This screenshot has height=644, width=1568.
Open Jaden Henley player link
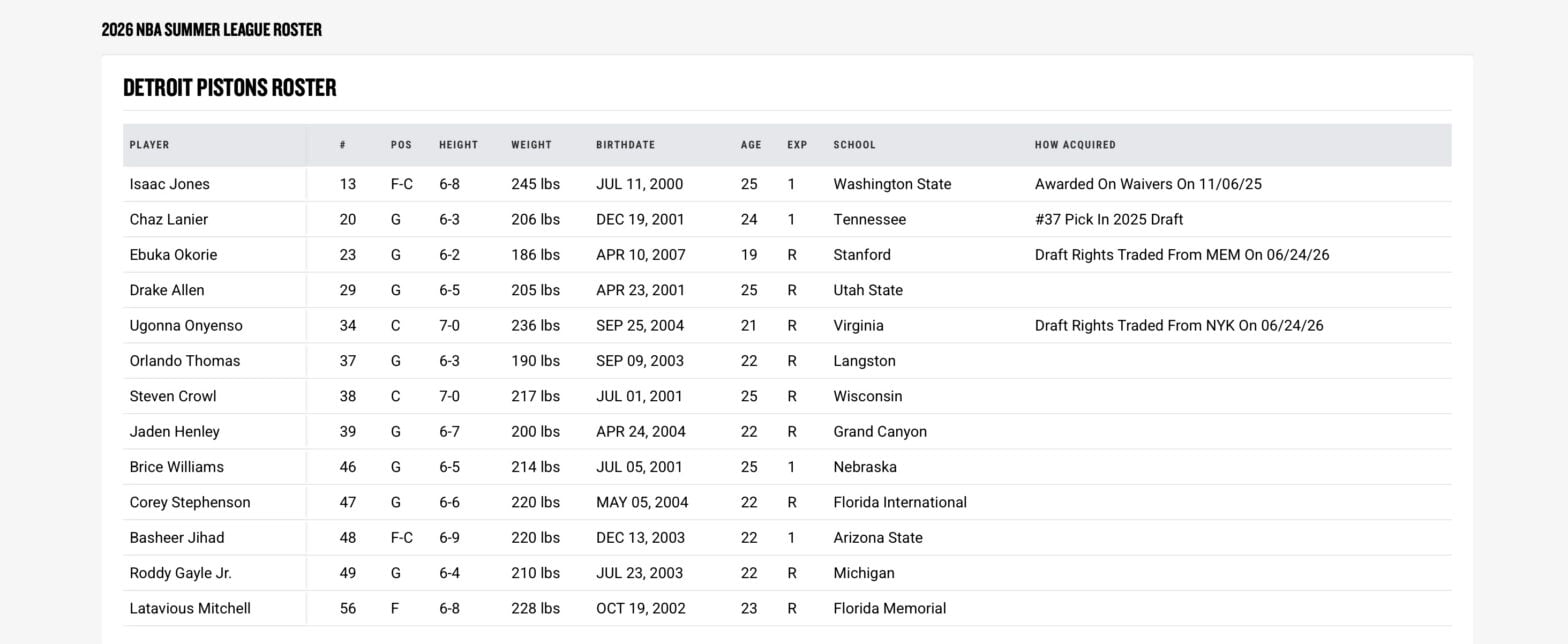(x=175, y=432)
